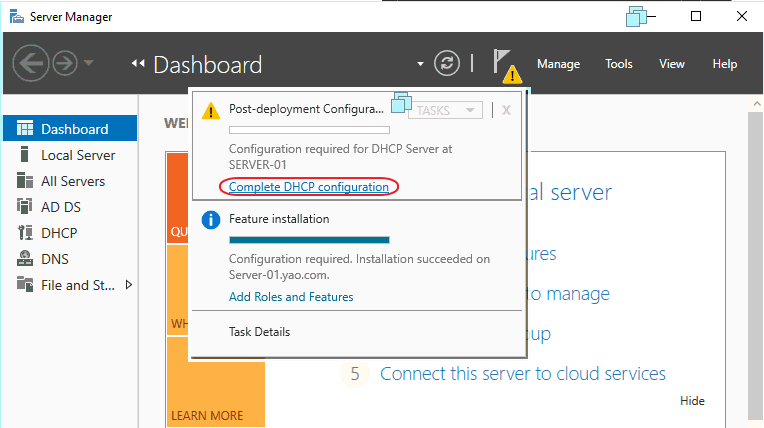Screen dimensions: 764x428
Task: Refresh the dashboard with the refresh icon
Action: click(x=447, y=64)
